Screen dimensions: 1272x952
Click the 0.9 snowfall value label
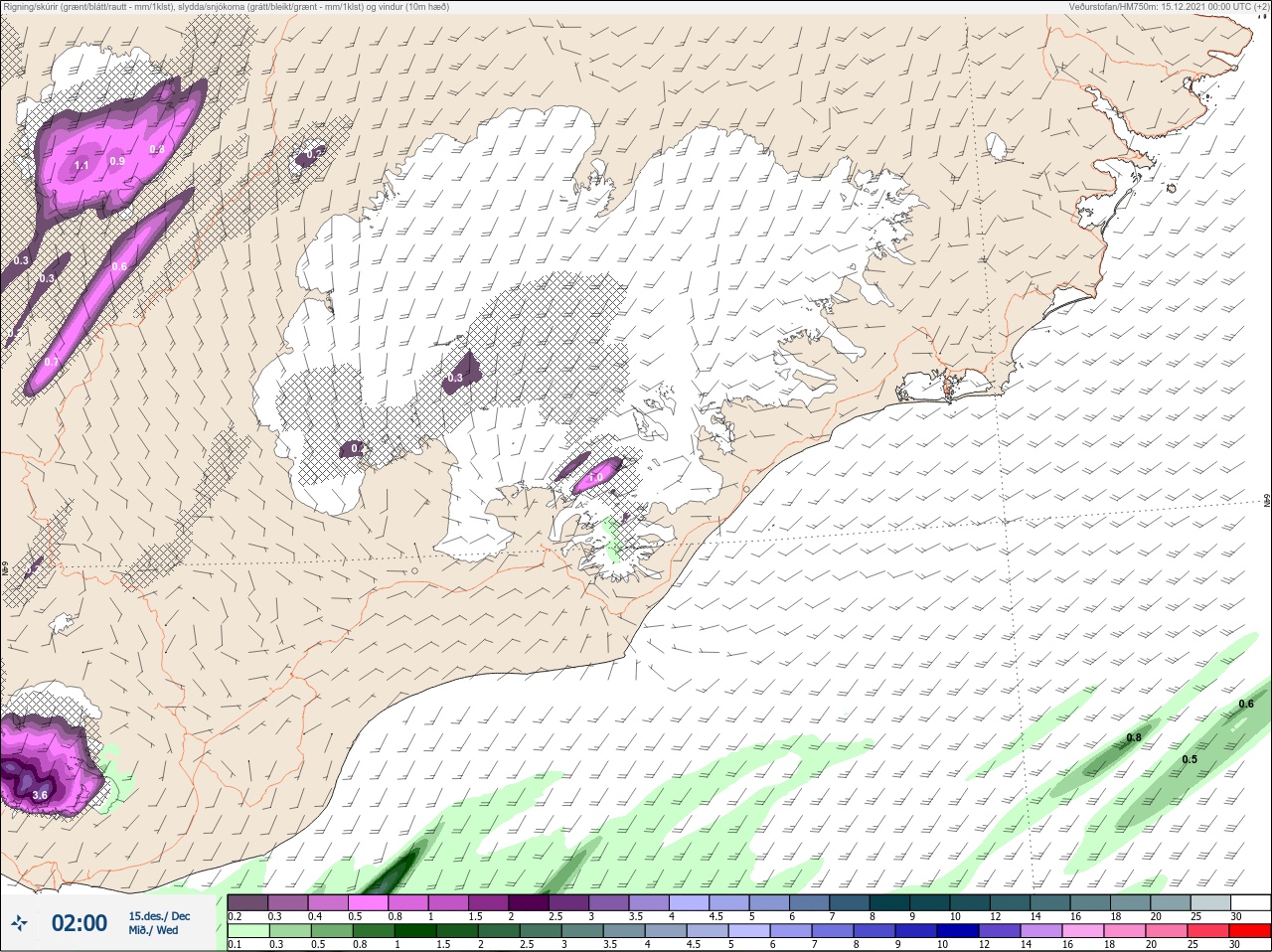[x=117, y=161]
